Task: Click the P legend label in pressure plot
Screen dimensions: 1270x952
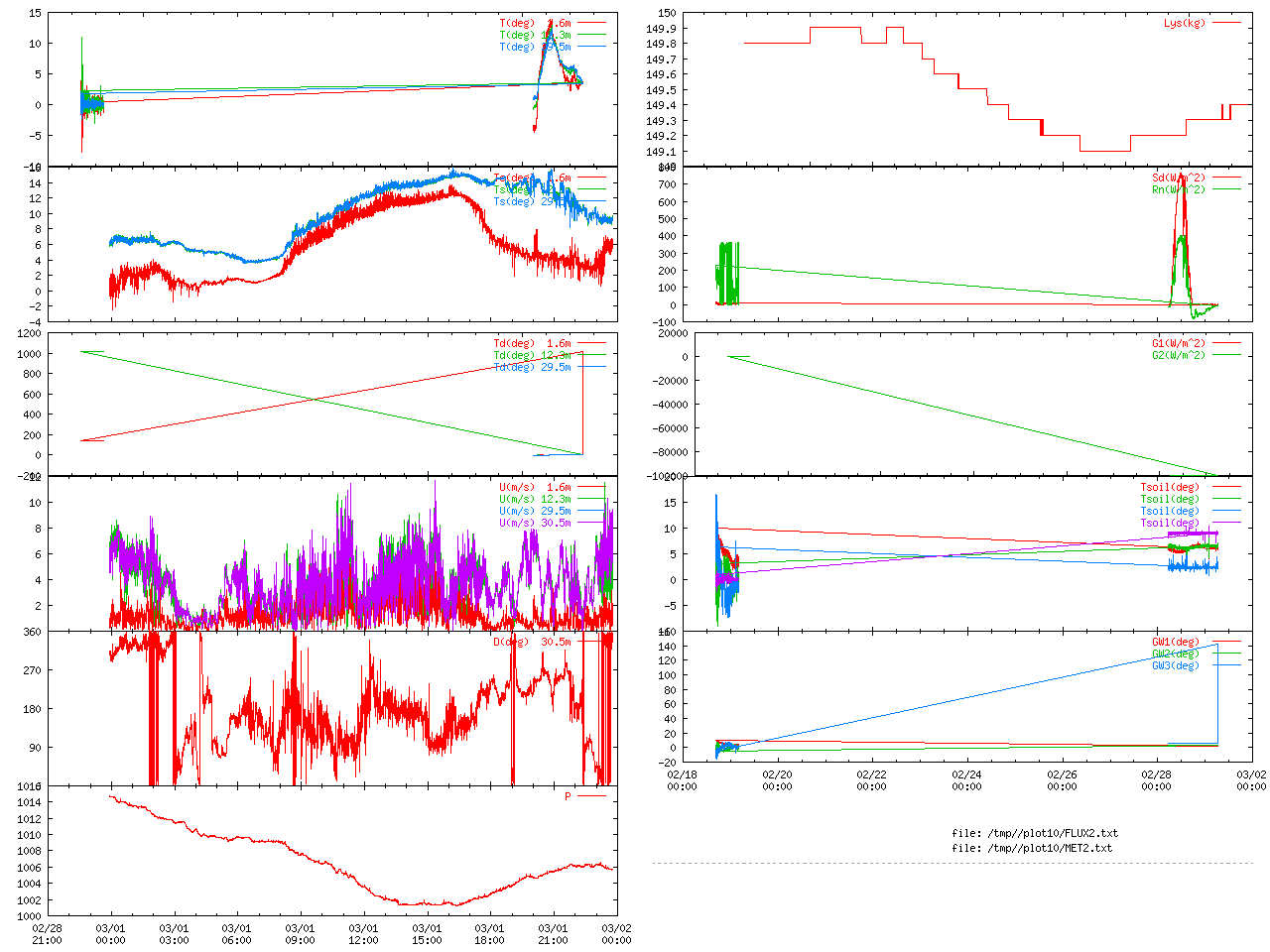Action: tap(569, 796)
